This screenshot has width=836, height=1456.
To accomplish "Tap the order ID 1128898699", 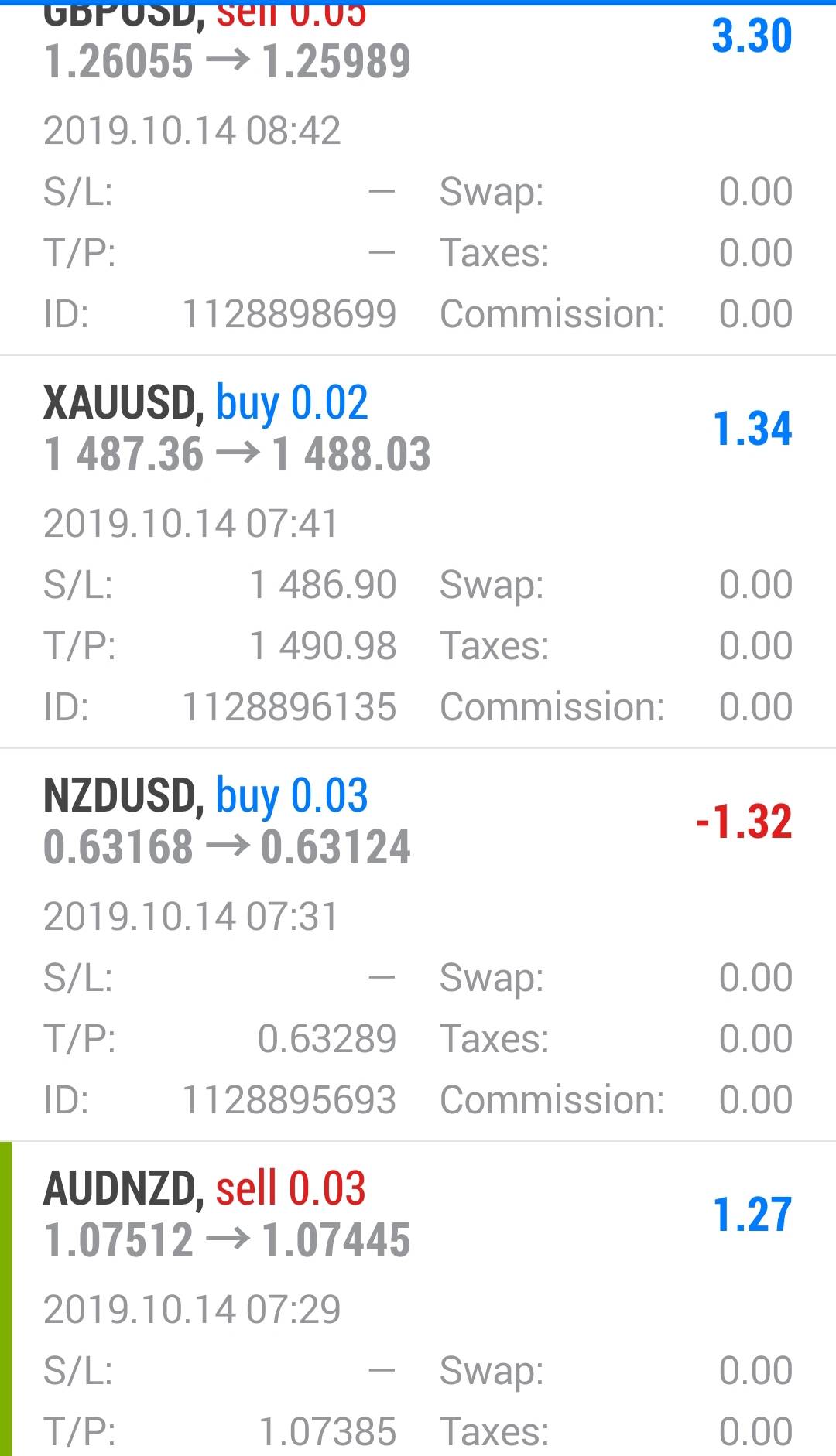I will tap(289, 314).
